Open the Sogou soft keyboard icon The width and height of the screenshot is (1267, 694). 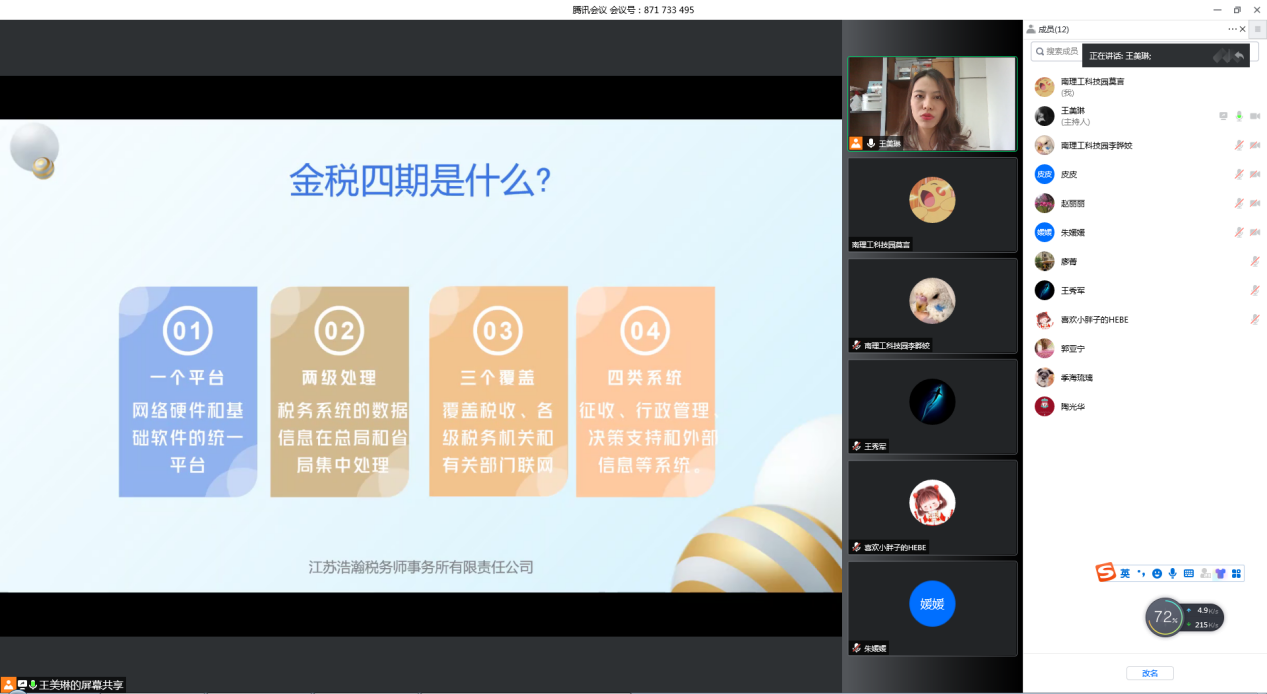pyautogui.click(x=1188, y=574)
